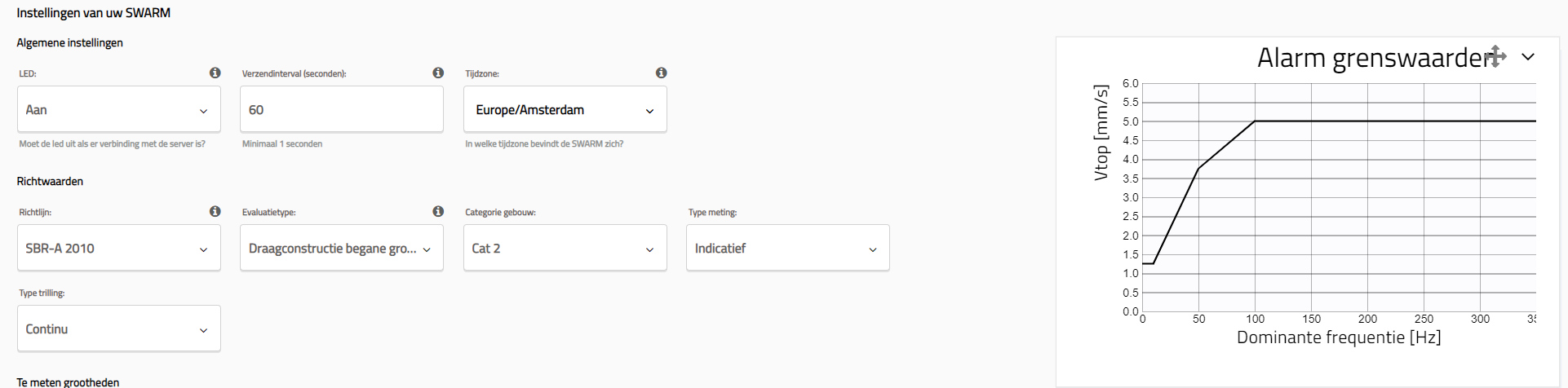1568x388 pixels.
Task: Click the Evaluatietype info icon
Action: [x=438, y=212]
